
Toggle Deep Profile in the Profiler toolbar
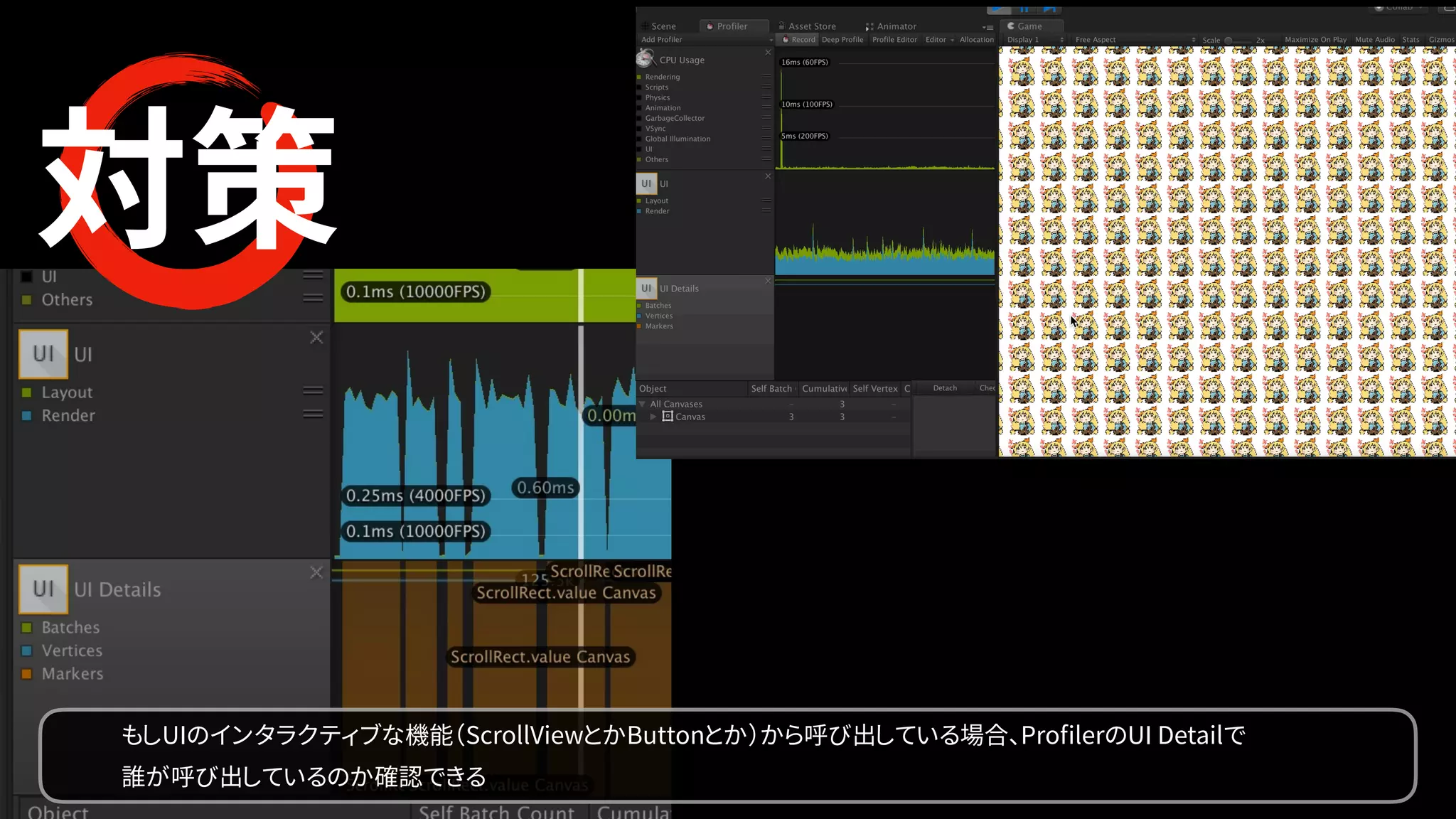[x=842, y=40]
